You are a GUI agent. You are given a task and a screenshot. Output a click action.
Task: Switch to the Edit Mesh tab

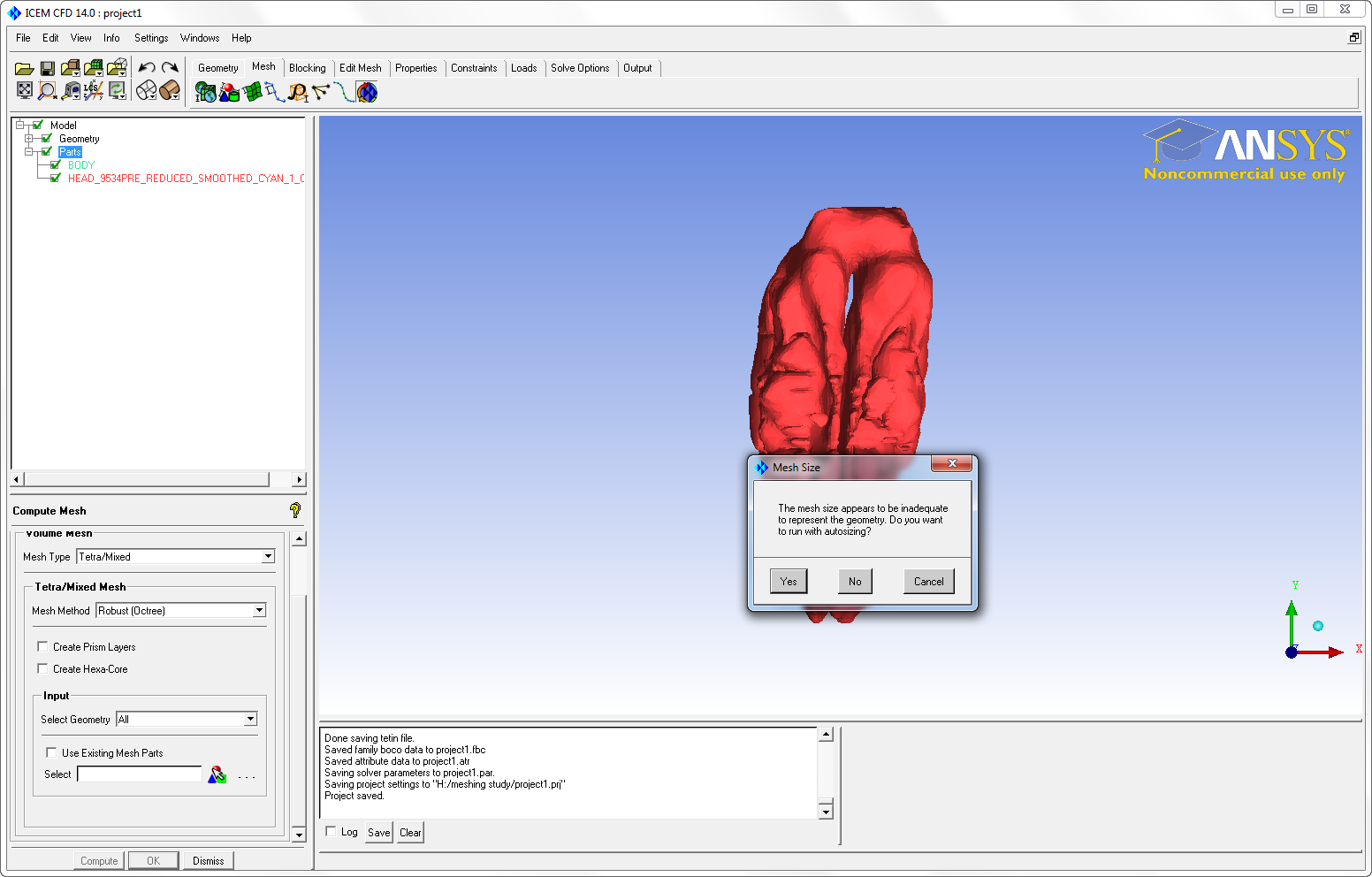coord(361,68)
